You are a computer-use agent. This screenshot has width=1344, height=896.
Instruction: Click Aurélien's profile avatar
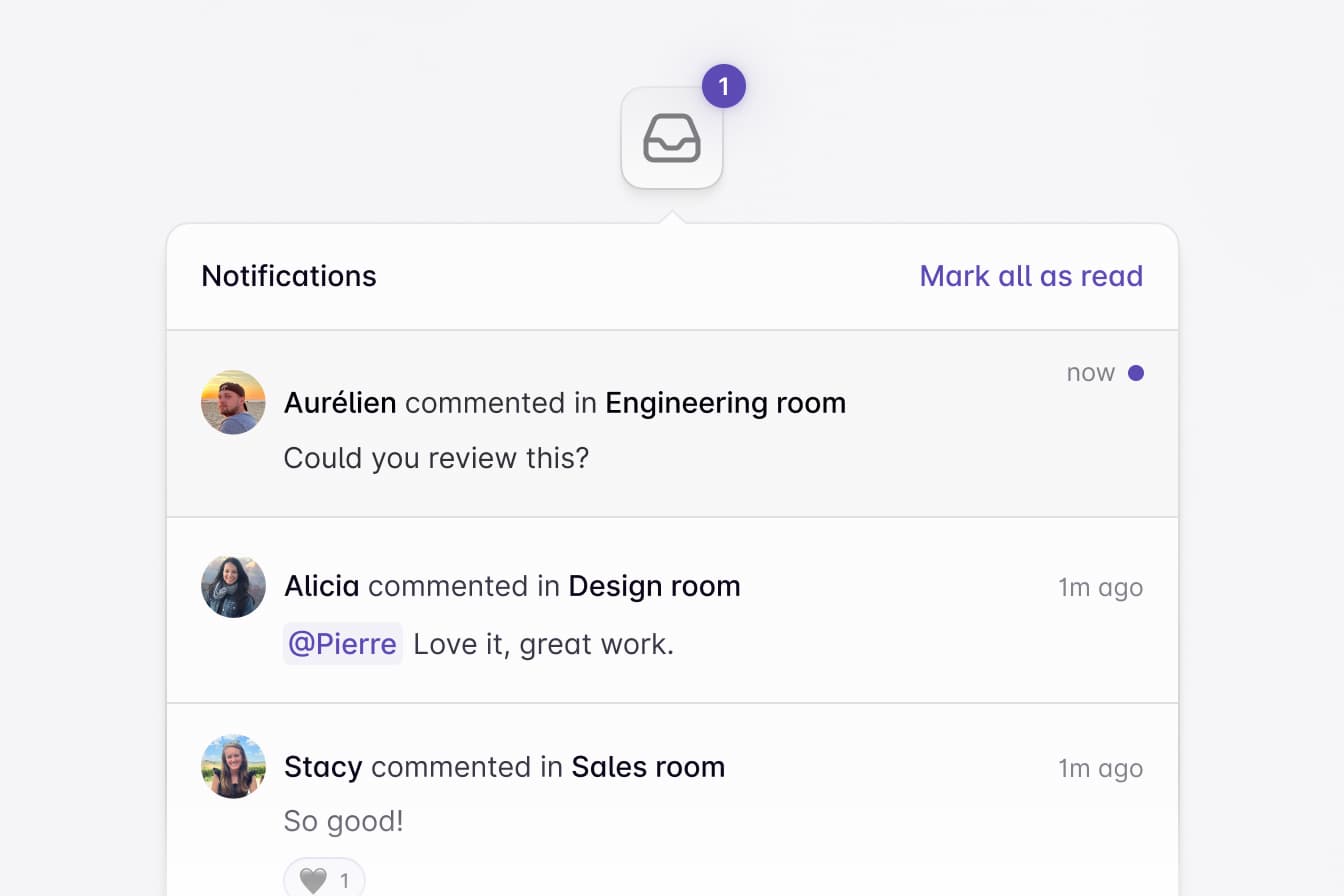click(x=233, y=402)
